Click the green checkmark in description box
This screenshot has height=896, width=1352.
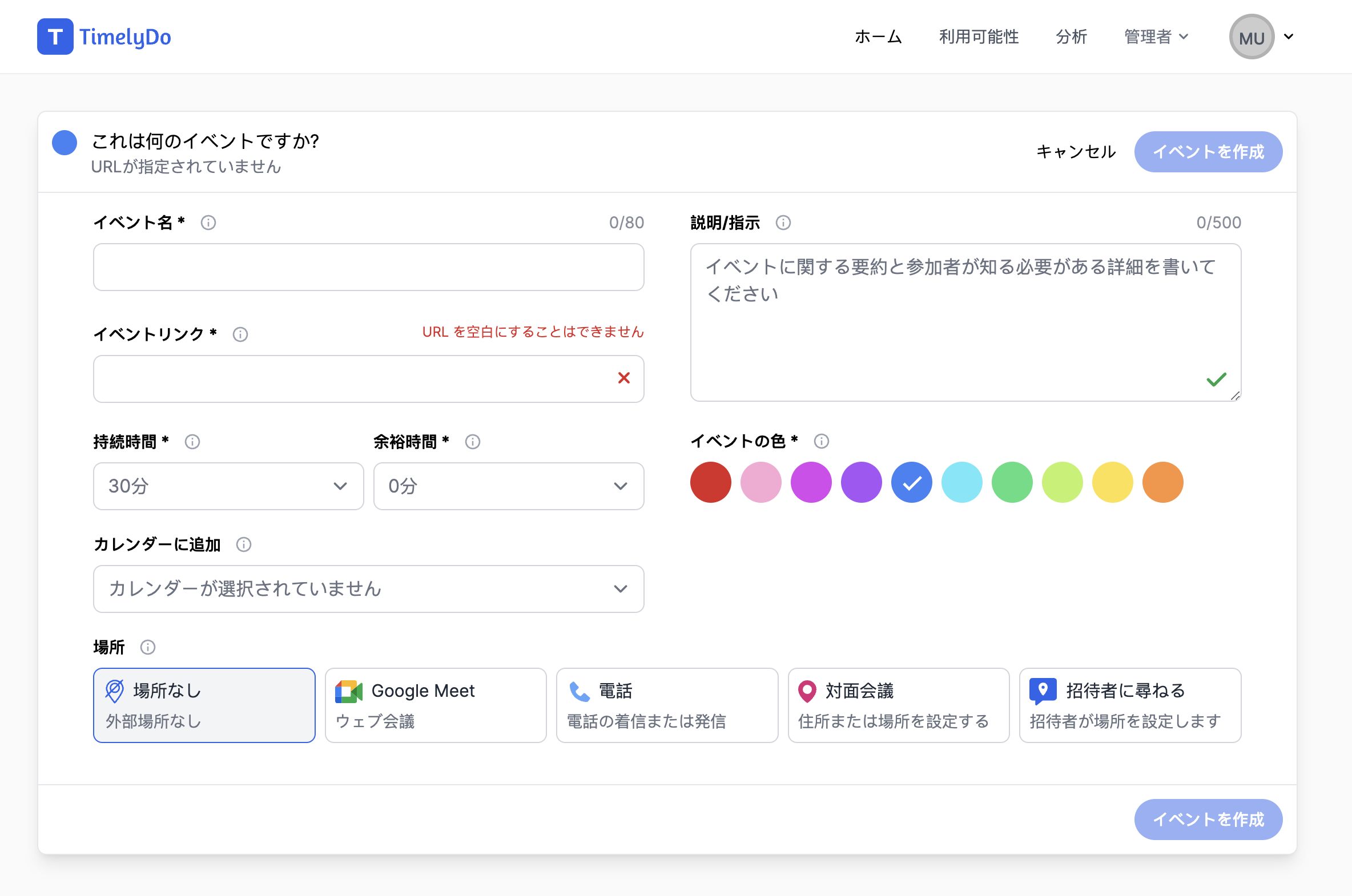point(1216,379)
